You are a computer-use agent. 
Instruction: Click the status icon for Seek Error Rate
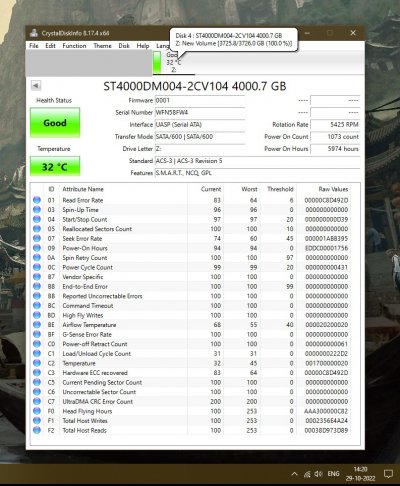point(37,238)
